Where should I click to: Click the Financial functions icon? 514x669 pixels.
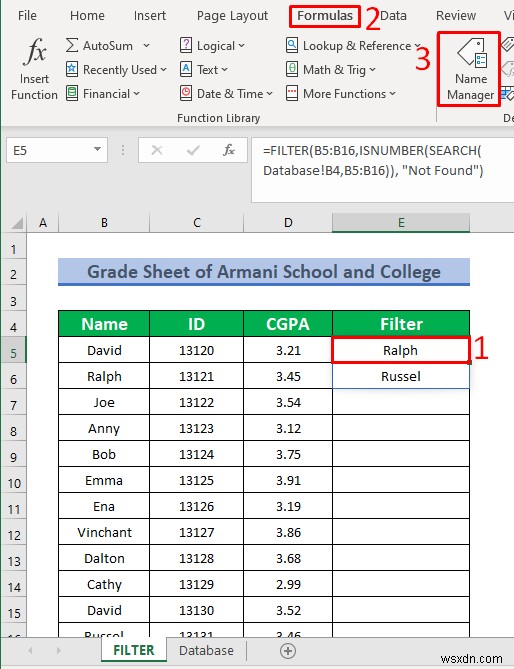[x=72, y=93]
